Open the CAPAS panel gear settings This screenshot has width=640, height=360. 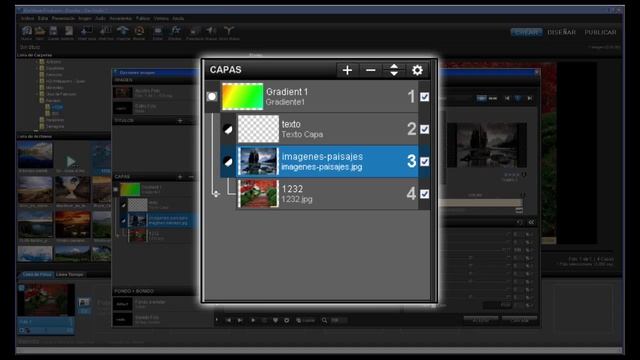[417, 70]
